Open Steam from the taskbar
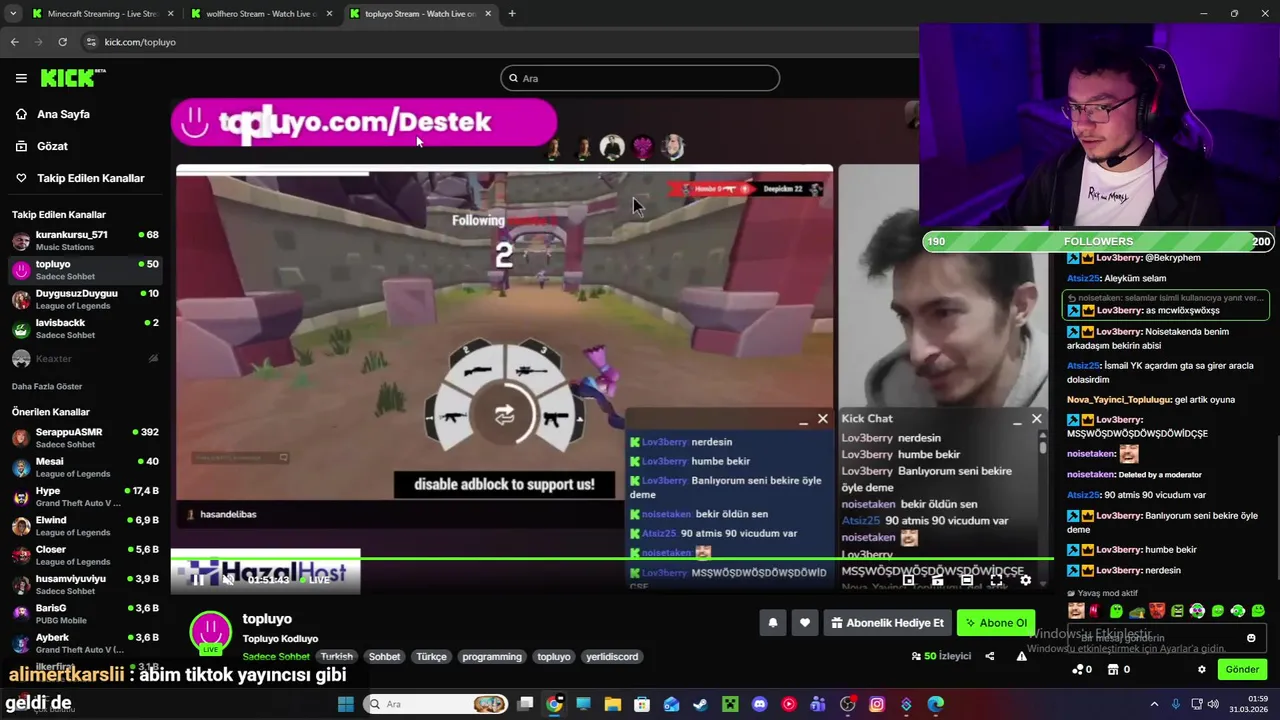The width and height of the screenshot is (1280, 720). [701, 704]
